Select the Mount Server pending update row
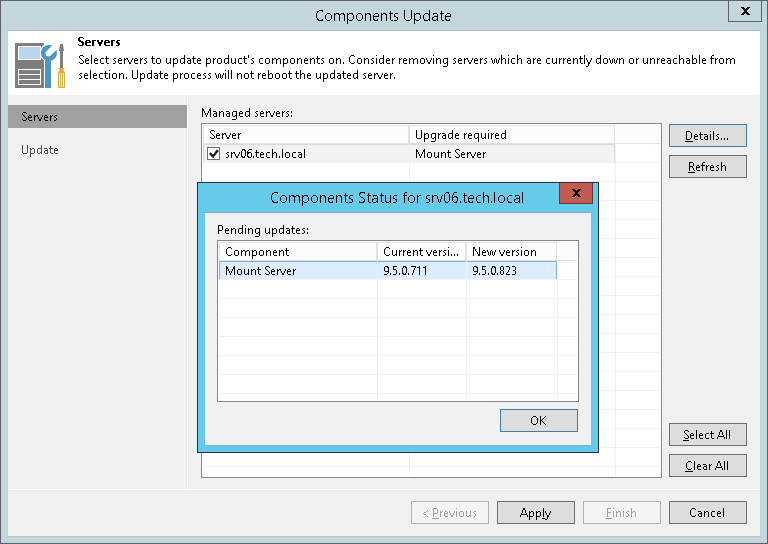This screenshot has width=768, height=544. pos(300,271)
